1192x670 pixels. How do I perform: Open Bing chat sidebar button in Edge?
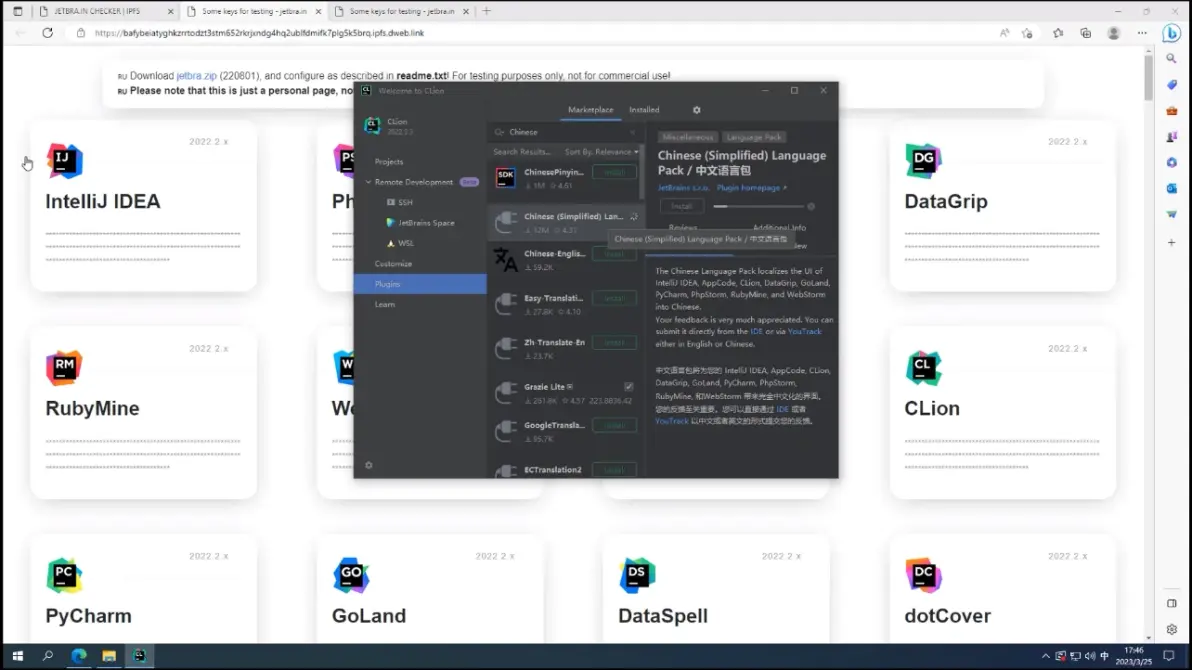(1171, 33)
